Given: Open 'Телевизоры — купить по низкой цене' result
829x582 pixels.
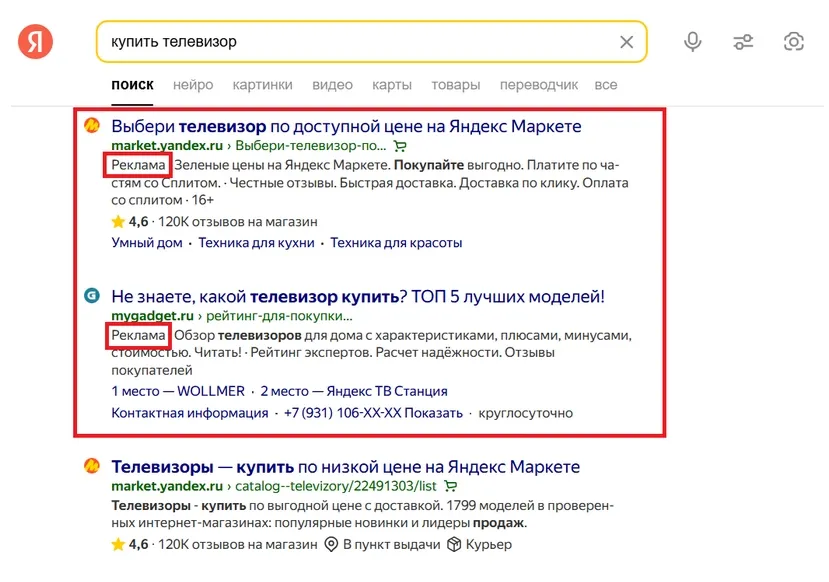Looking at the screenshot, I should coord(346,467).
